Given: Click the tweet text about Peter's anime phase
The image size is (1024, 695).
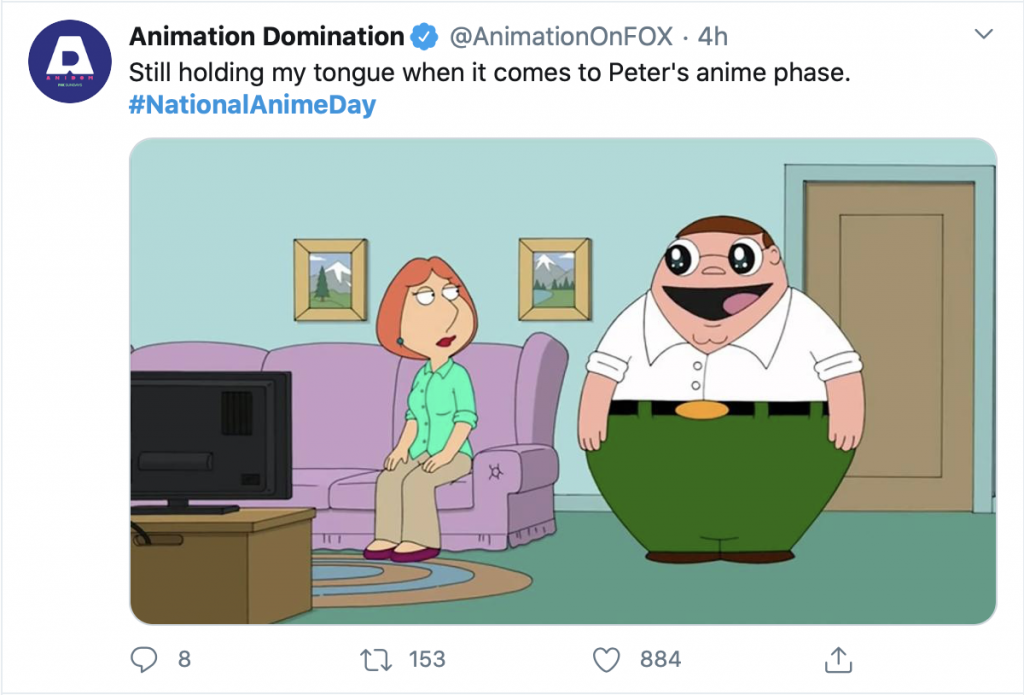Looking at the screenshot, I should click(490, 72).
